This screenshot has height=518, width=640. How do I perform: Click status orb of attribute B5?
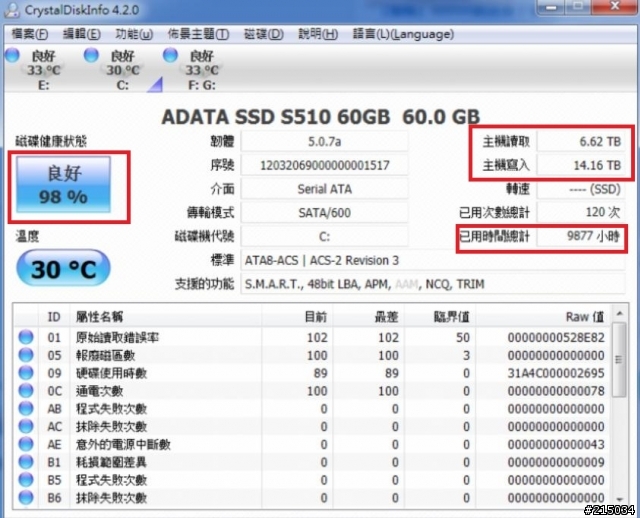(x=26, y=480)
